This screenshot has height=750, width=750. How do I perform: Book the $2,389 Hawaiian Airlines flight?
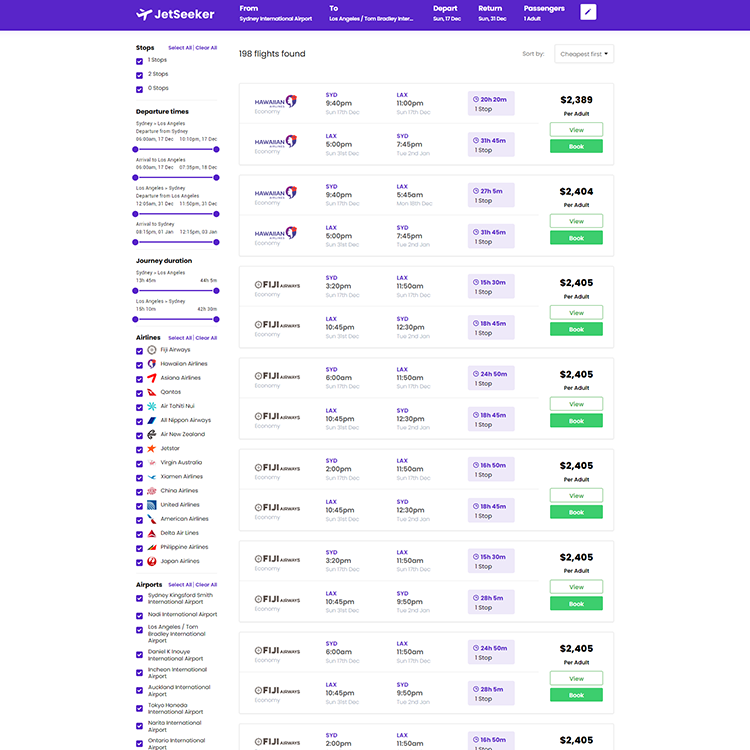click(576, 146)
